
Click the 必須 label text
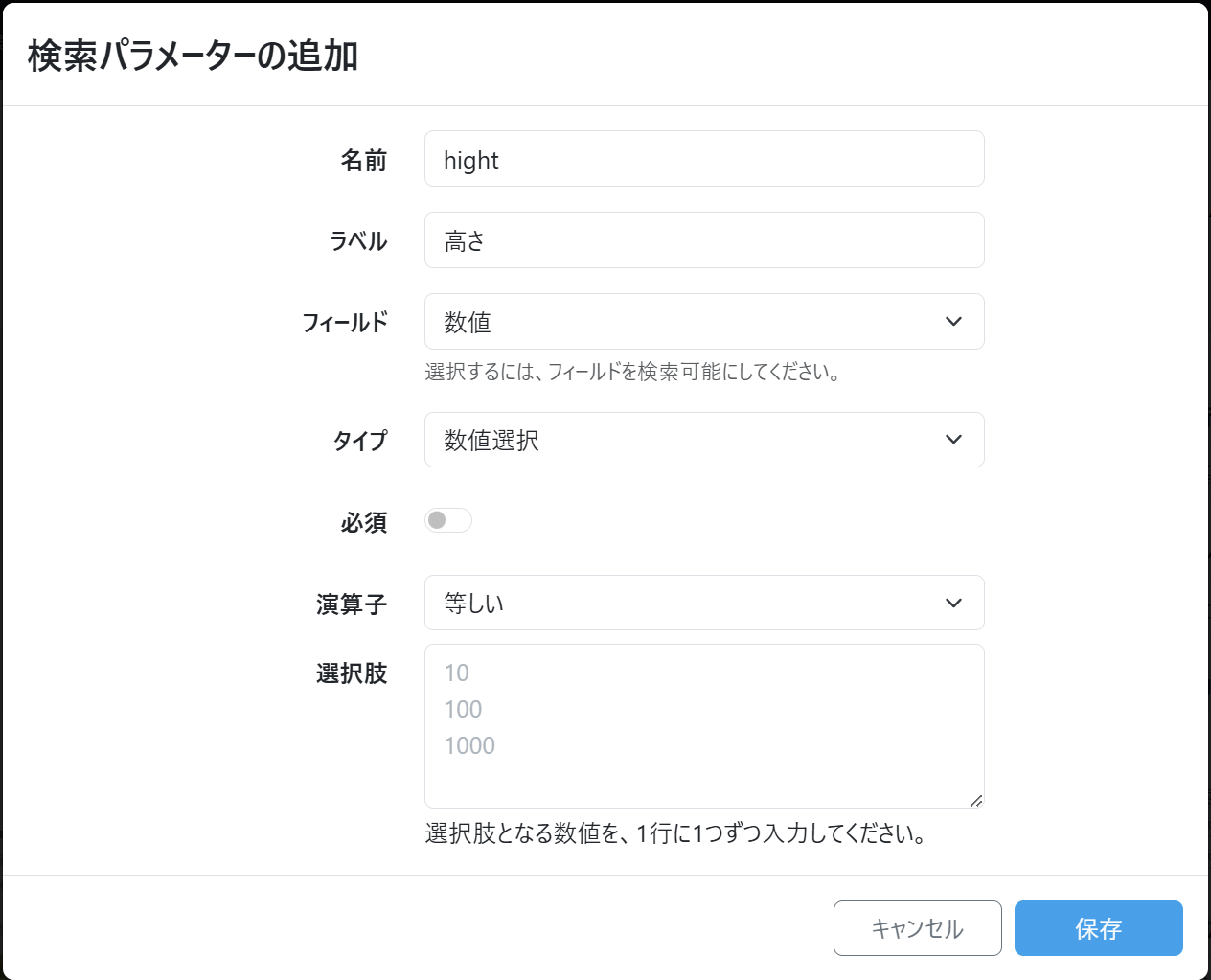coord(364,522)
